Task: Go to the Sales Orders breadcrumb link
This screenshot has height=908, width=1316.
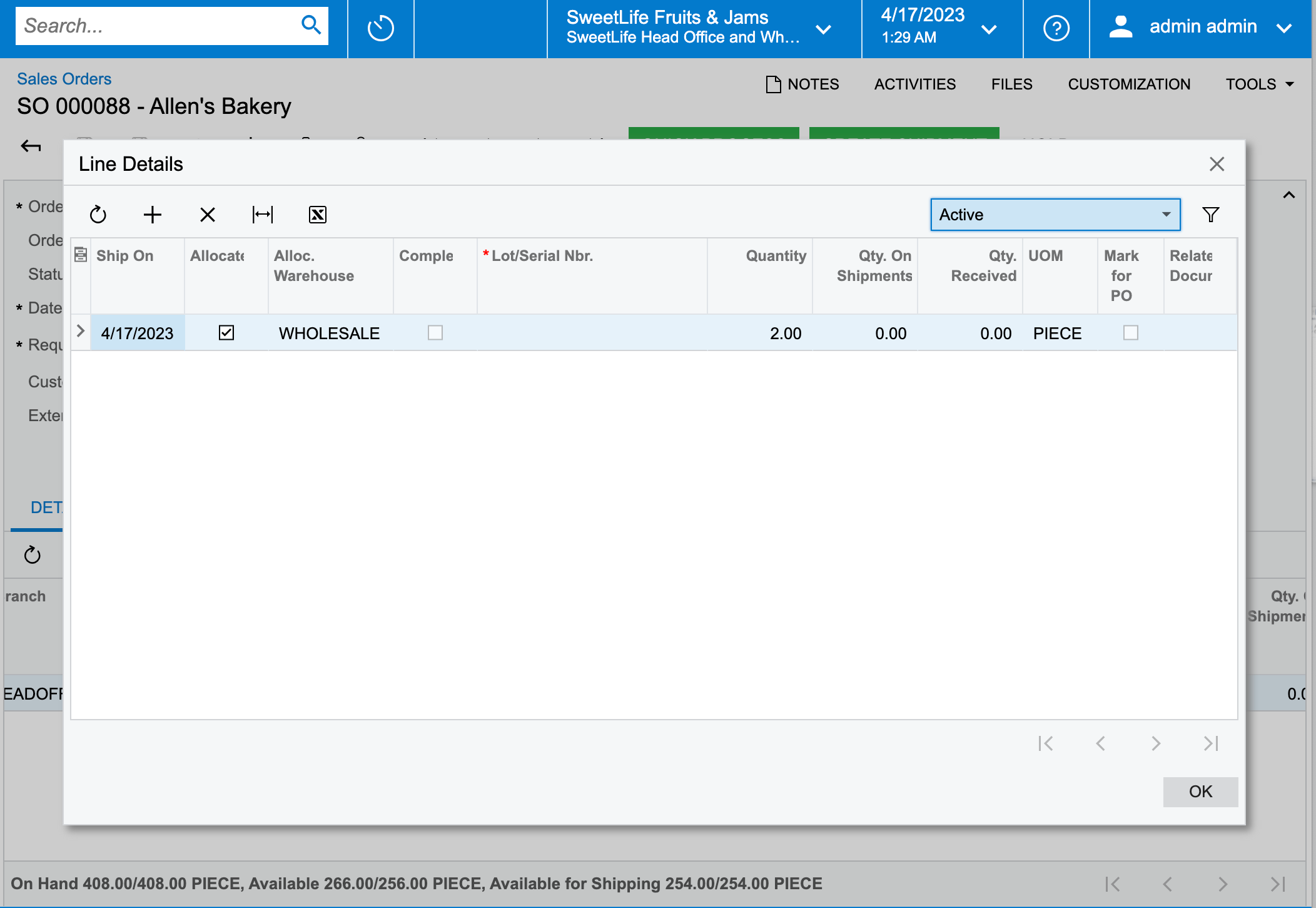Action: point(64,79)
